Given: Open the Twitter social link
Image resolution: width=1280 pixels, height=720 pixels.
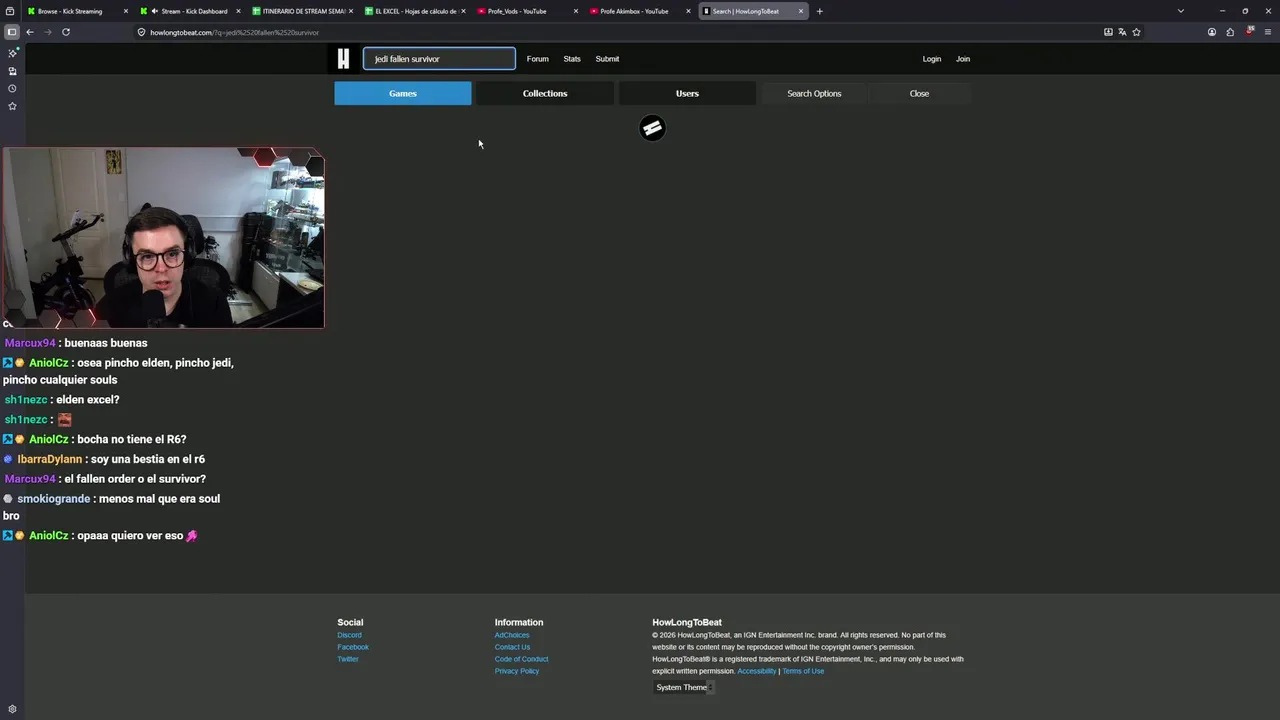Looking at the screenshot, I should coord(348,659).
